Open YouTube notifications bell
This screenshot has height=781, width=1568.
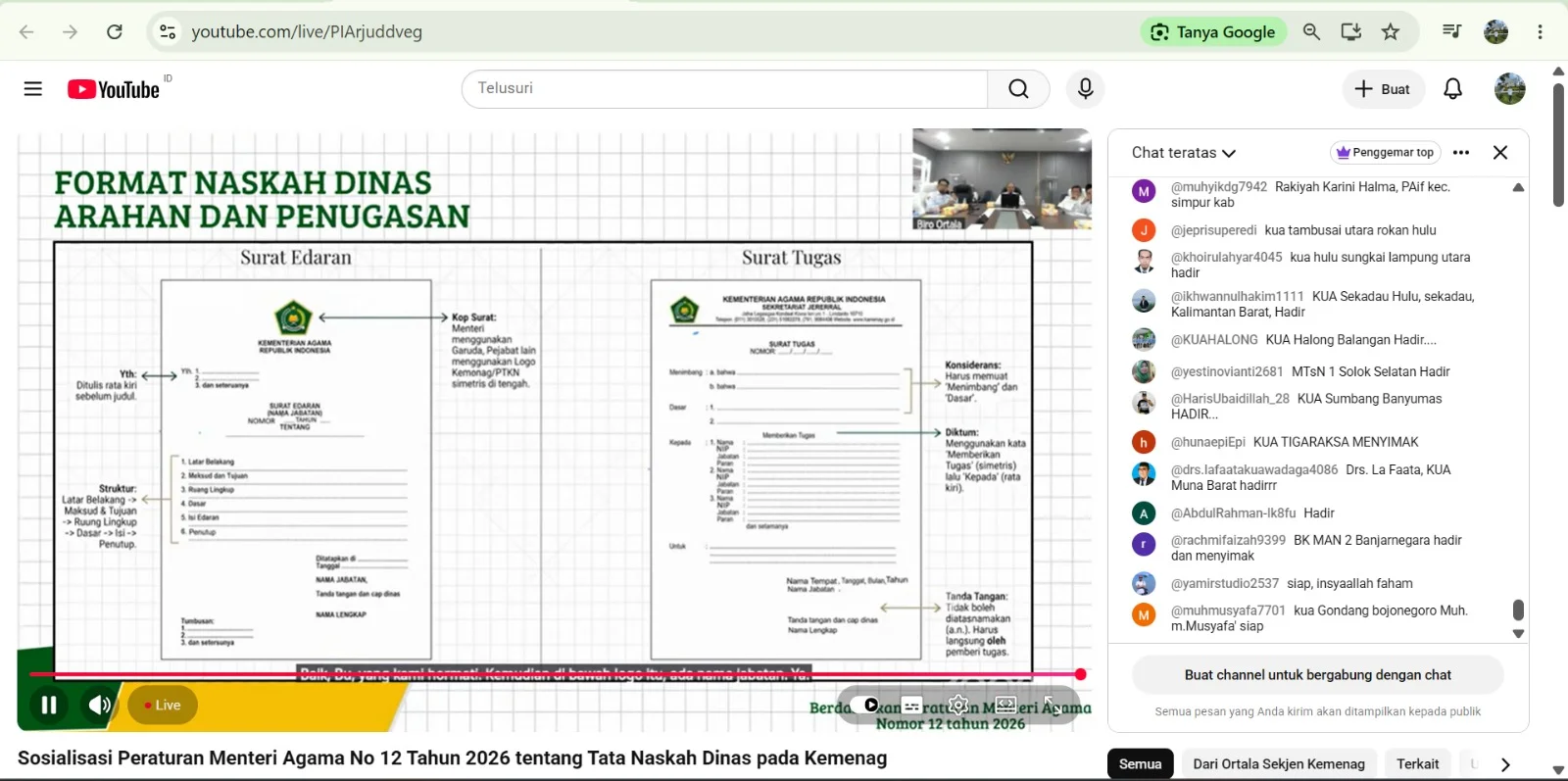pyautogui.click(x=1452, y=89)
